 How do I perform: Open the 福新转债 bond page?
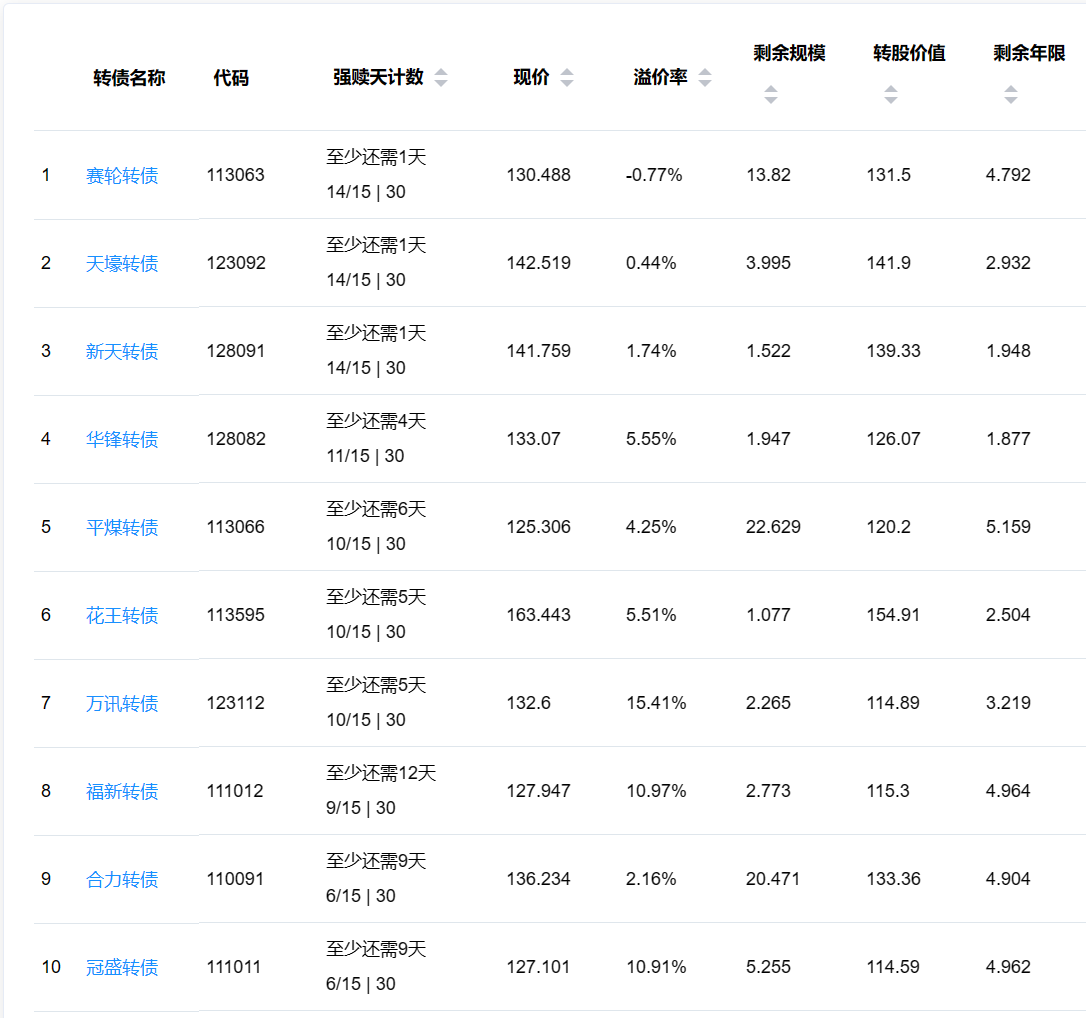click(122, 792)
